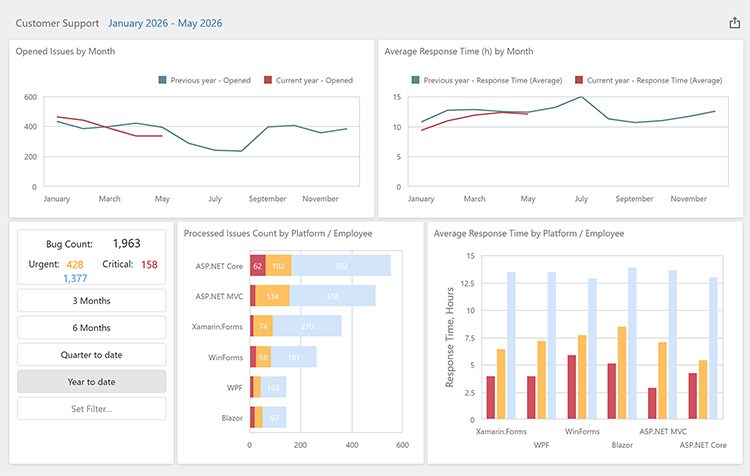Viewport: 750px width, 476px height.
Task: Click the ASP.NET MVC row label
Action: [x=219, y=296]
